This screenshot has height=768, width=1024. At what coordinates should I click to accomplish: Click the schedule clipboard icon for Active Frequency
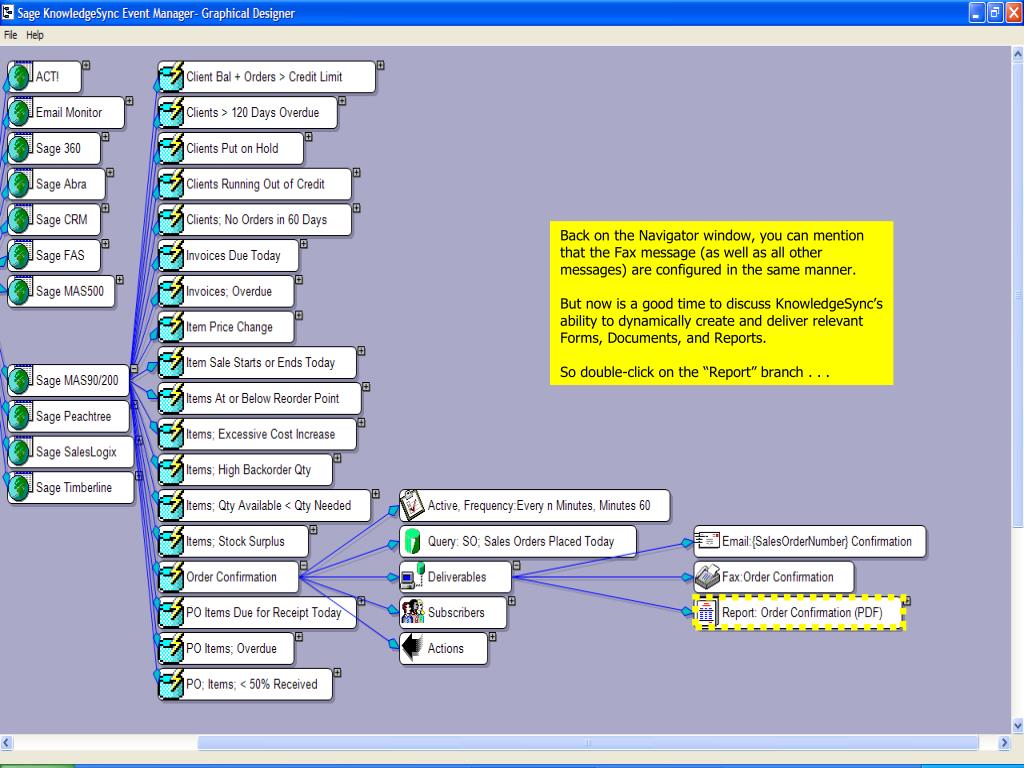(412, 505)
